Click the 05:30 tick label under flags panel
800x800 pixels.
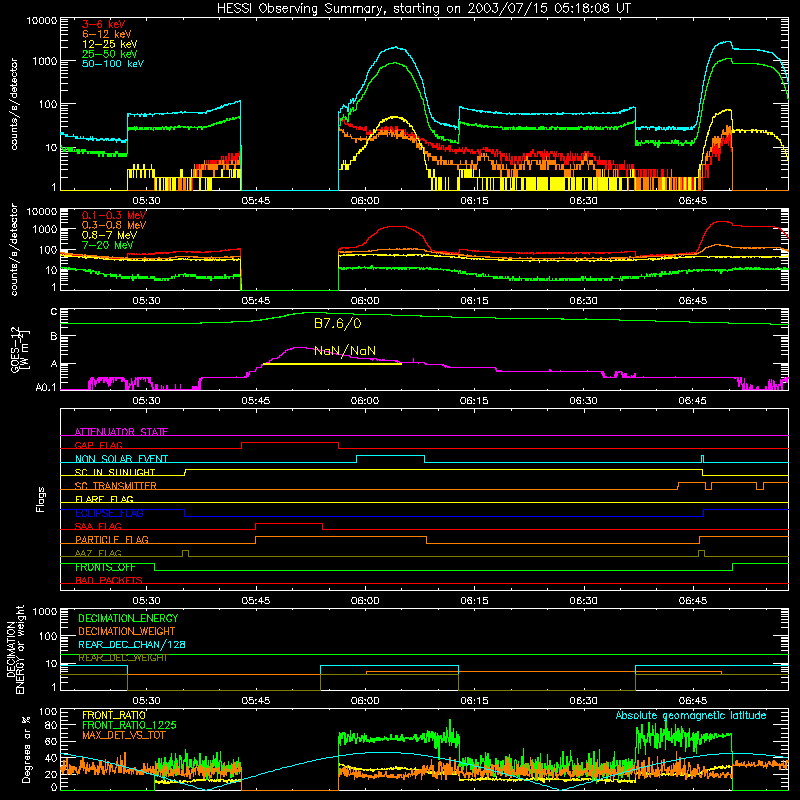click(146, 601)
